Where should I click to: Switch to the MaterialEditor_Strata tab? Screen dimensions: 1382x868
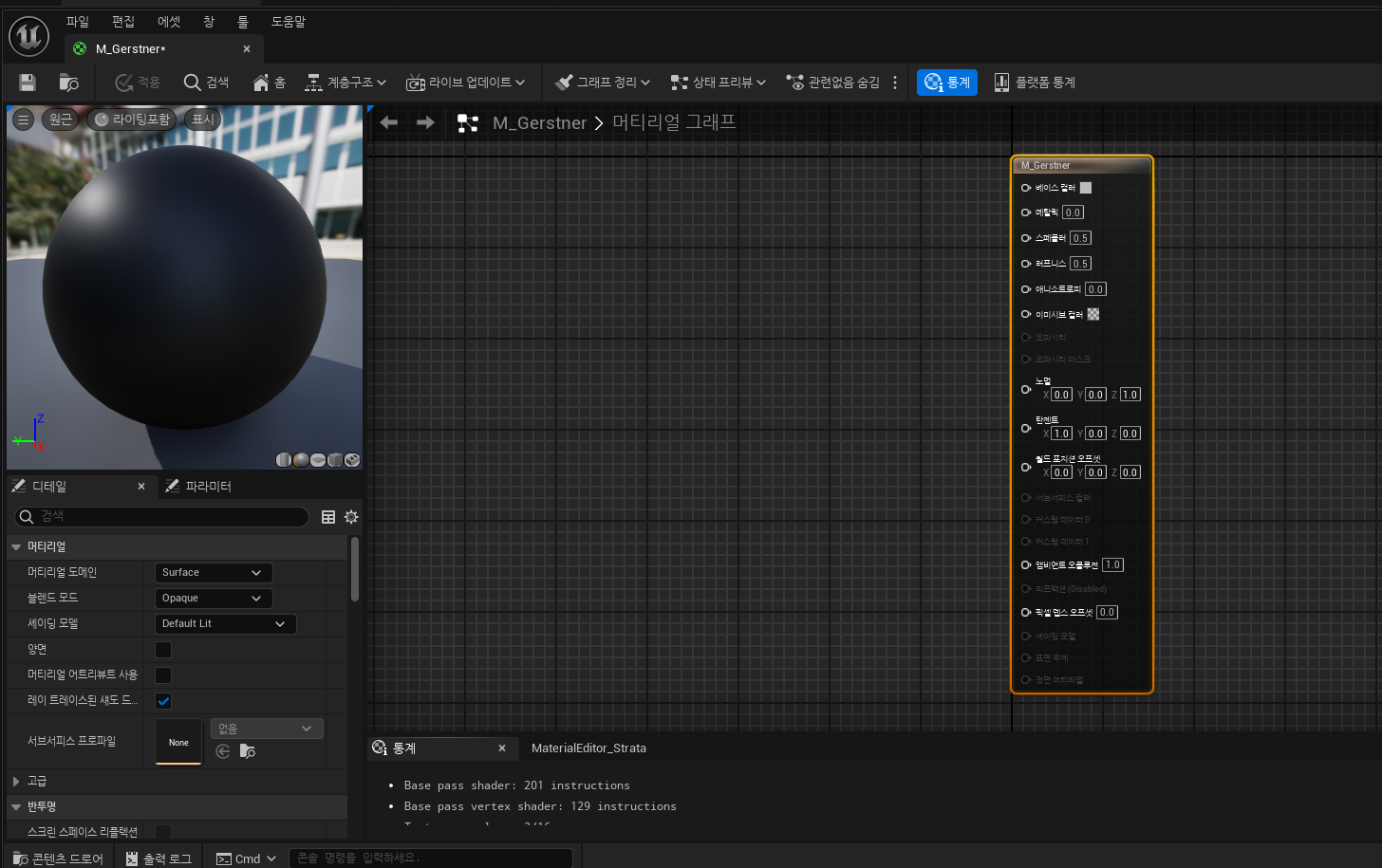[588, 748]
